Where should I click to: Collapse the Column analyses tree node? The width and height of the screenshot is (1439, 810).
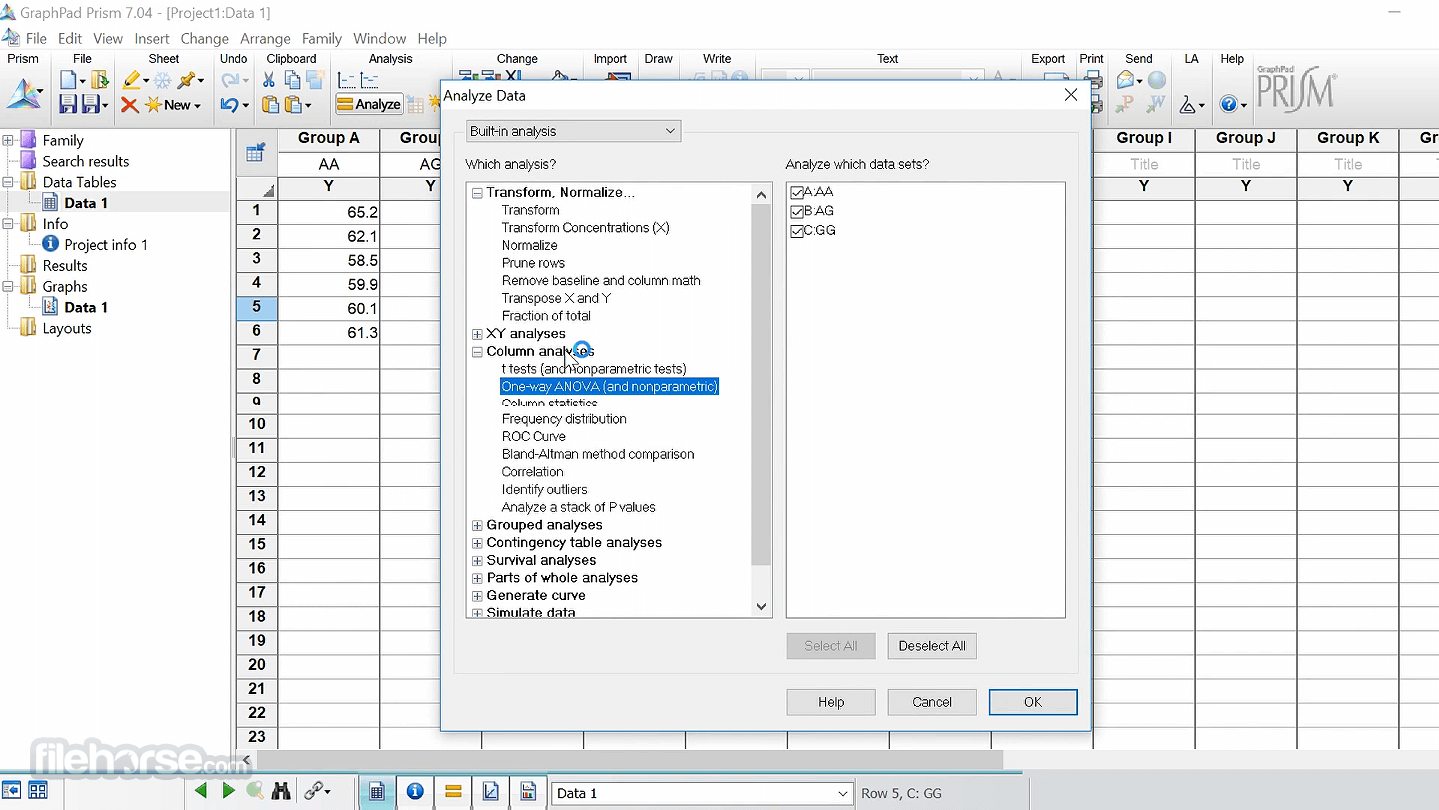(x=477, y=352)
